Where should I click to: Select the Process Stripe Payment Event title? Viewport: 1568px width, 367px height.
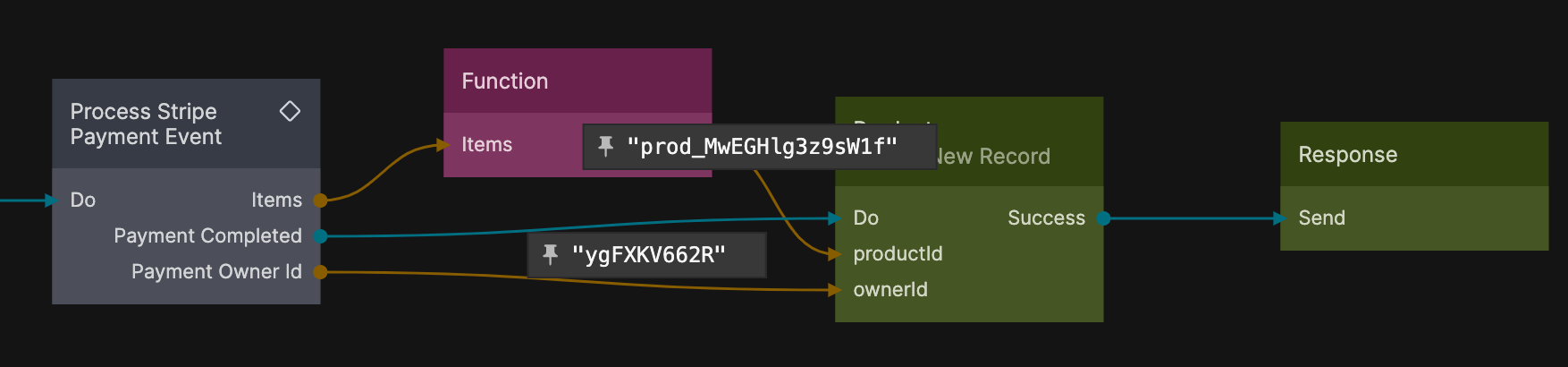point(147,124)
